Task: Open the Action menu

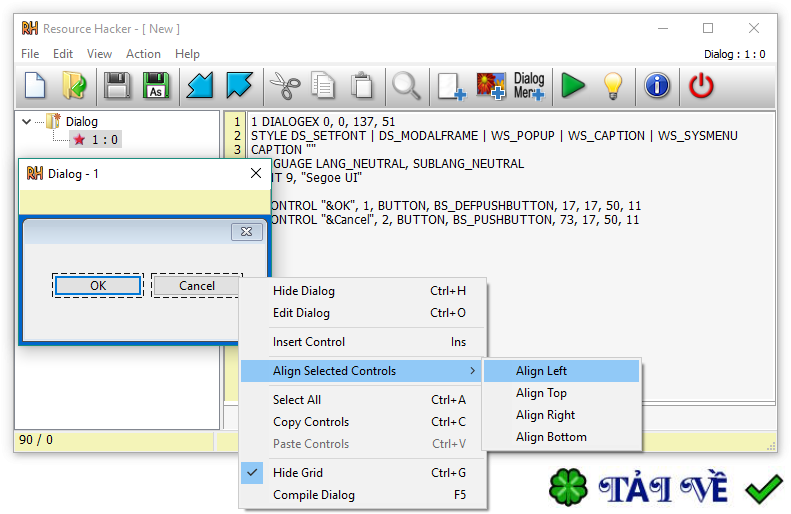Action: click(x=143, y=54)
